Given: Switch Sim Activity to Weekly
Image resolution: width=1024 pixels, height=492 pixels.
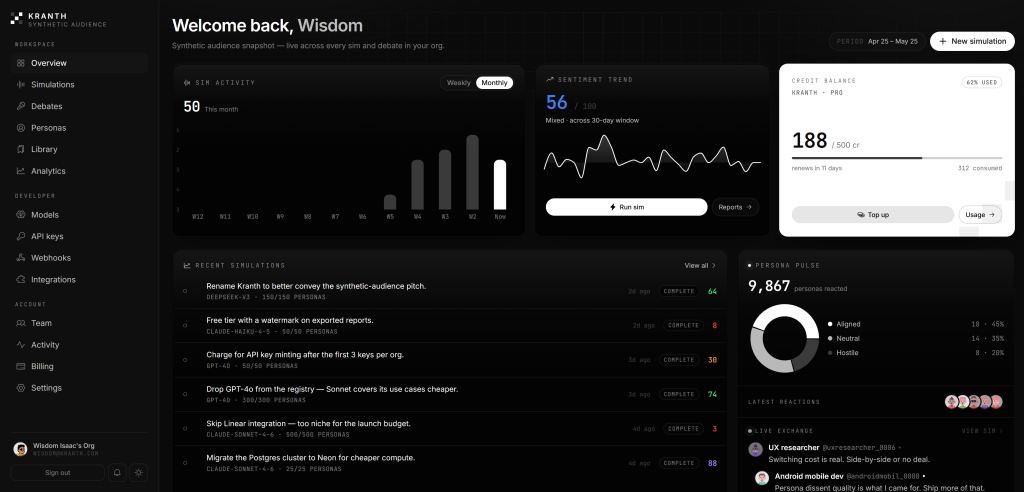Looking at the screenshot, I should click(x=458, y=83).
